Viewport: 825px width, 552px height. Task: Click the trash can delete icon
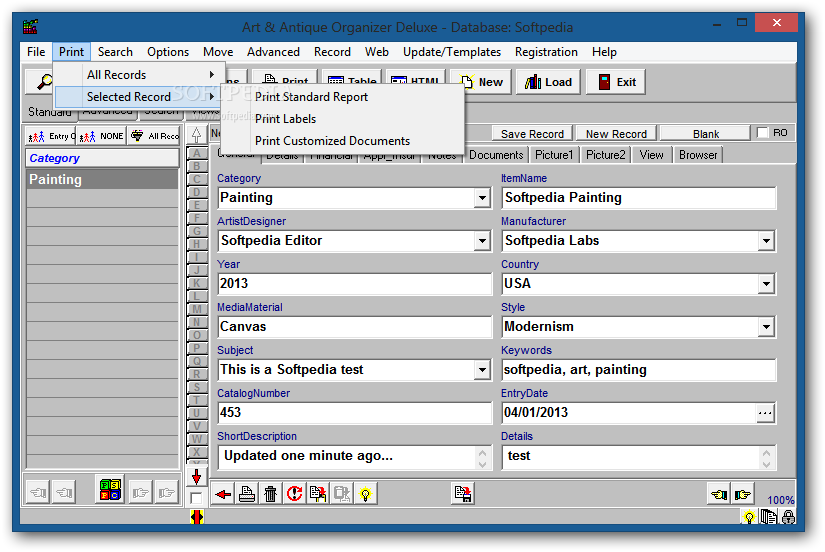click(270, 494)
